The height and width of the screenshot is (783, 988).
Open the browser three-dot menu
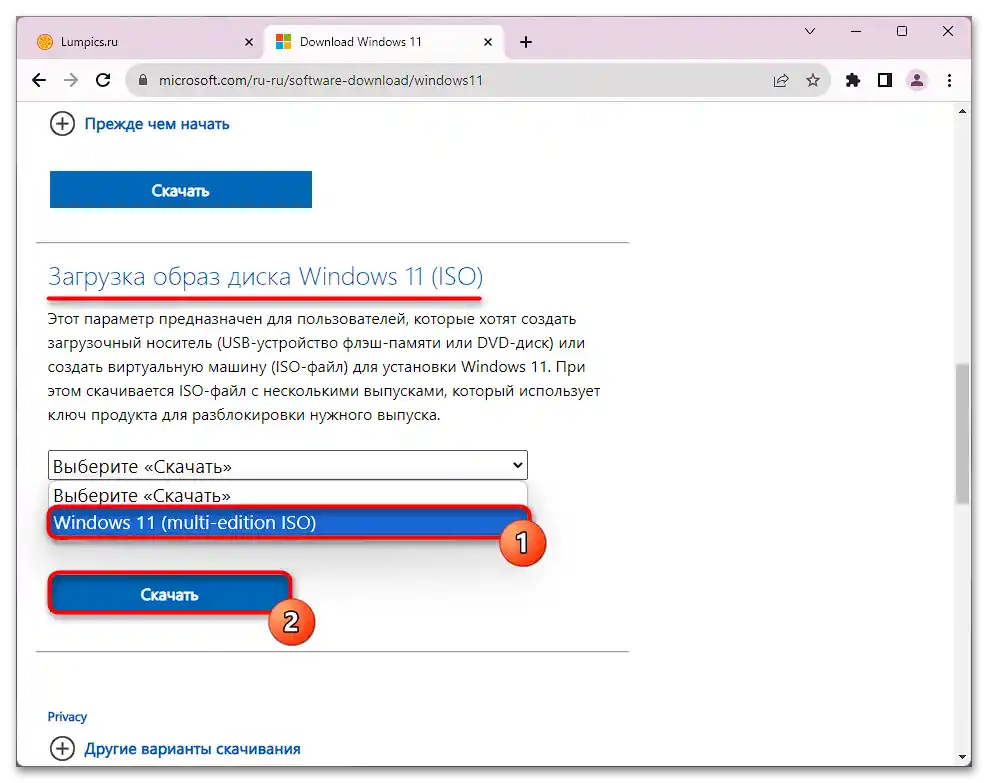949,80
